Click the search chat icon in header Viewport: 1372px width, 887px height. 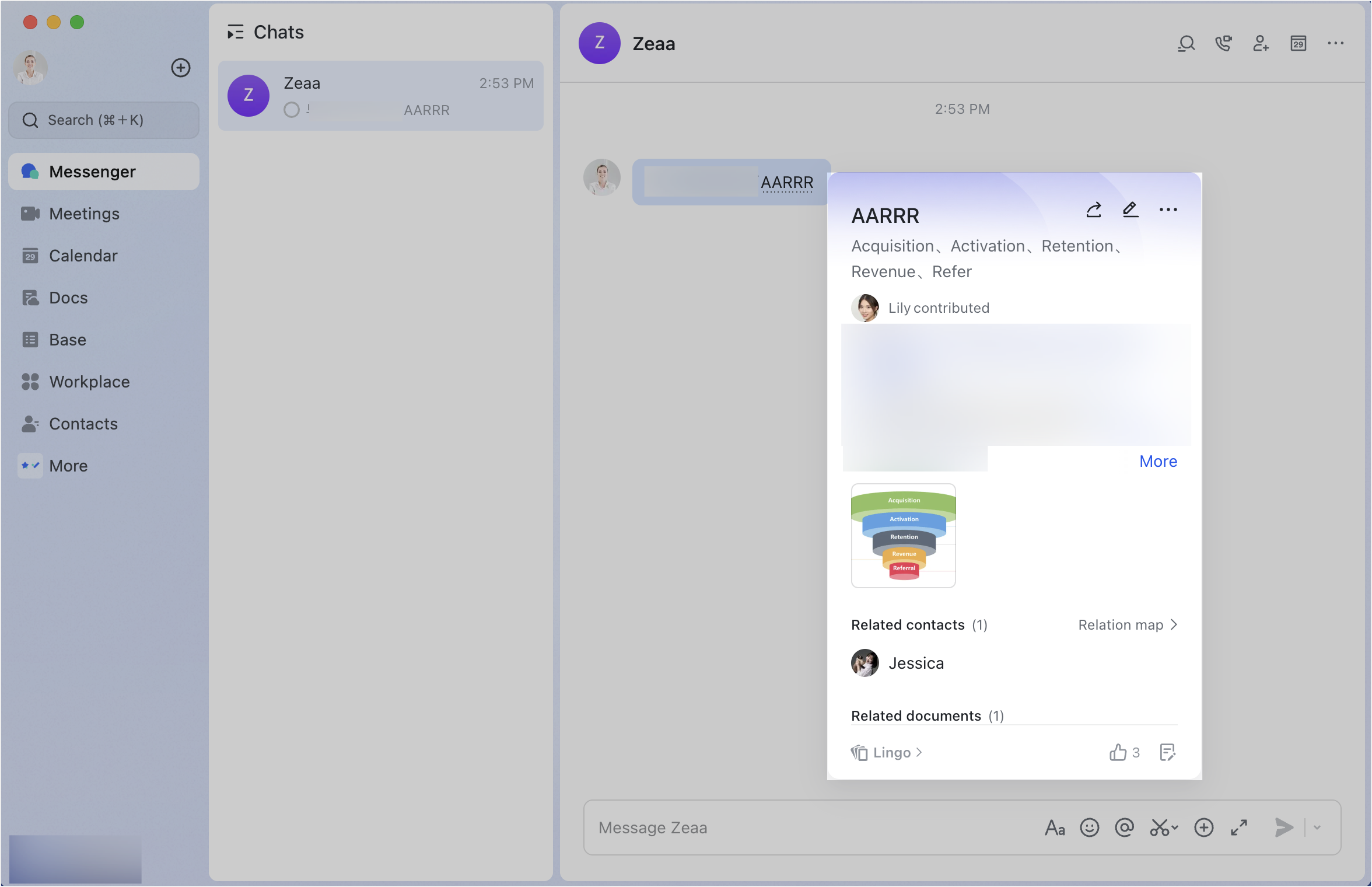(1186, 44)
